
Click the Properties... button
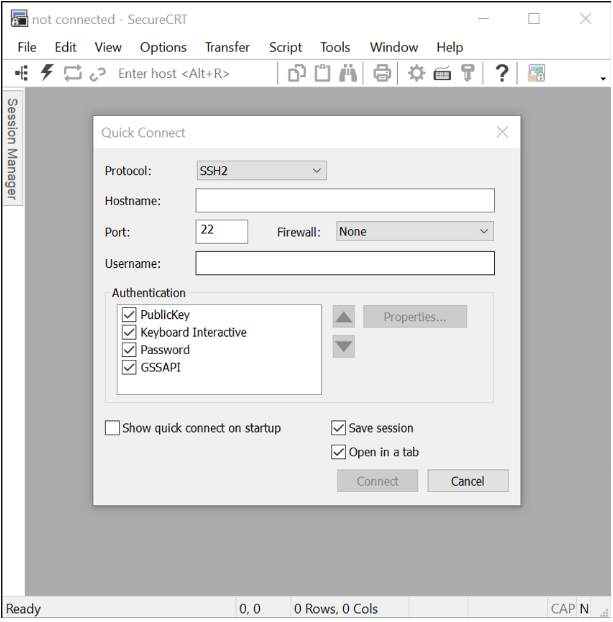click(415, 317)
